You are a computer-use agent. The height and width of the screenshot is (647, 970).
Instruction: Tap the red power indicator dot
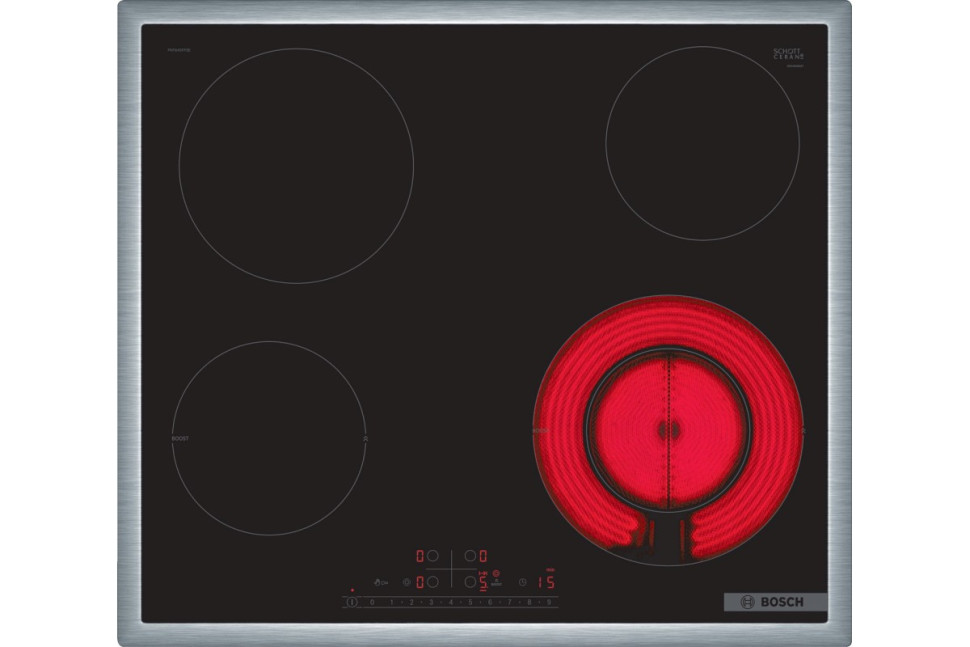[353, 590]
